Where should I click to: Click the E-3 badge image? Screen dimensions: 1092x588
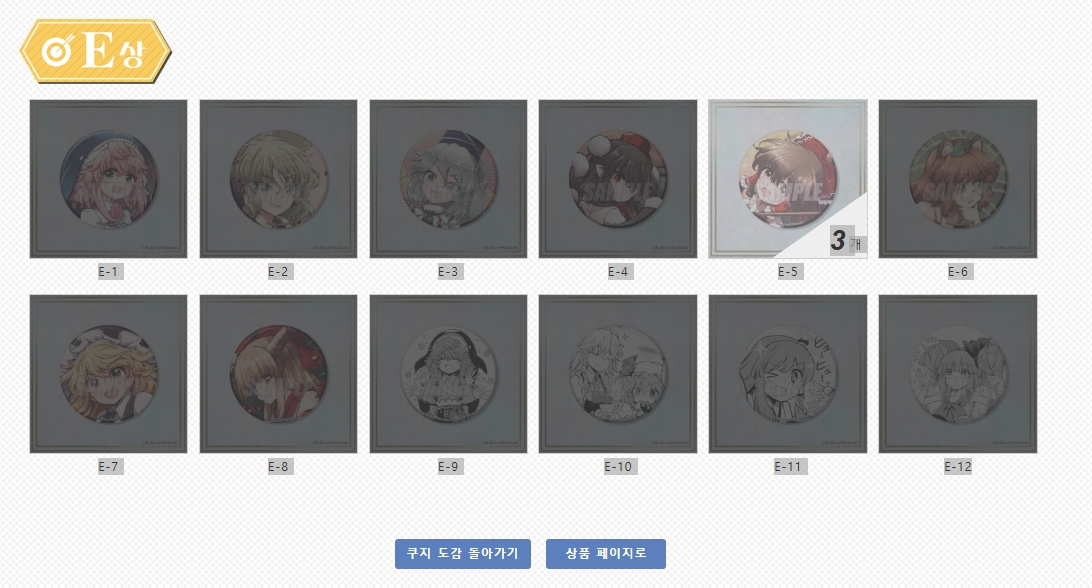click(448, 179)
